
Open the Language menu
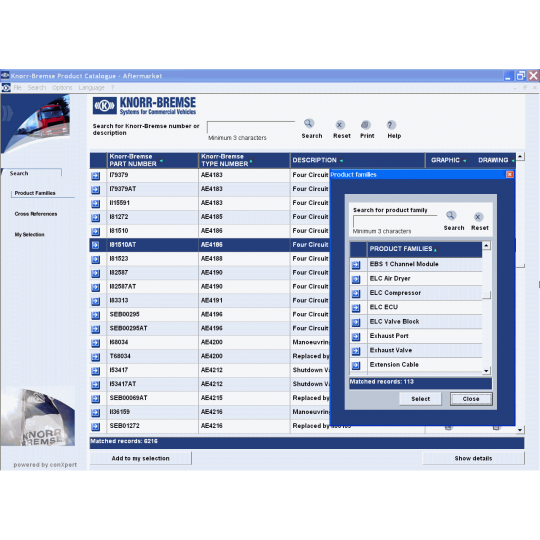91,88
